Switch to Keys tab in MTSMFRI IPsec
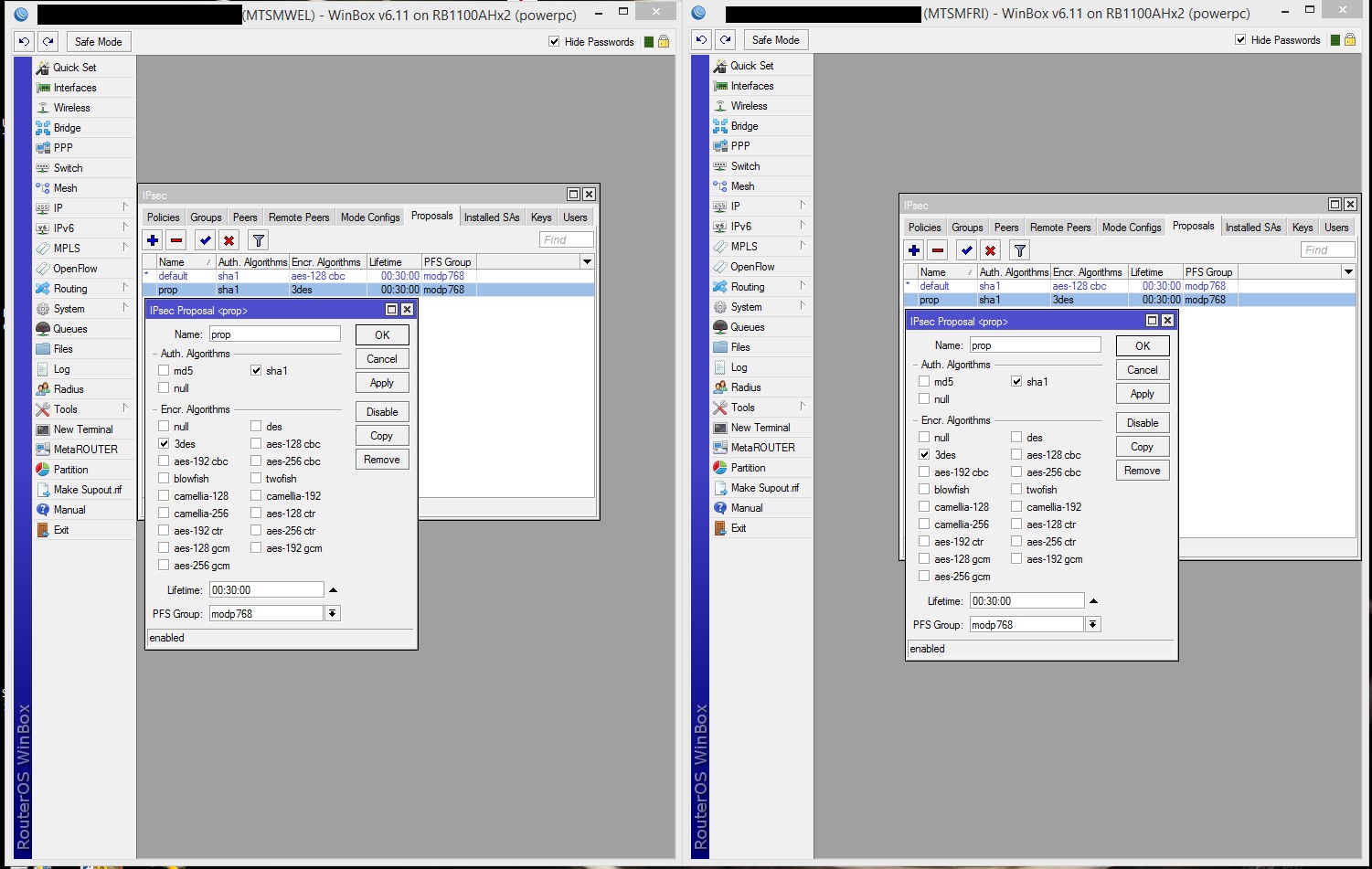 coord(1303,228)
